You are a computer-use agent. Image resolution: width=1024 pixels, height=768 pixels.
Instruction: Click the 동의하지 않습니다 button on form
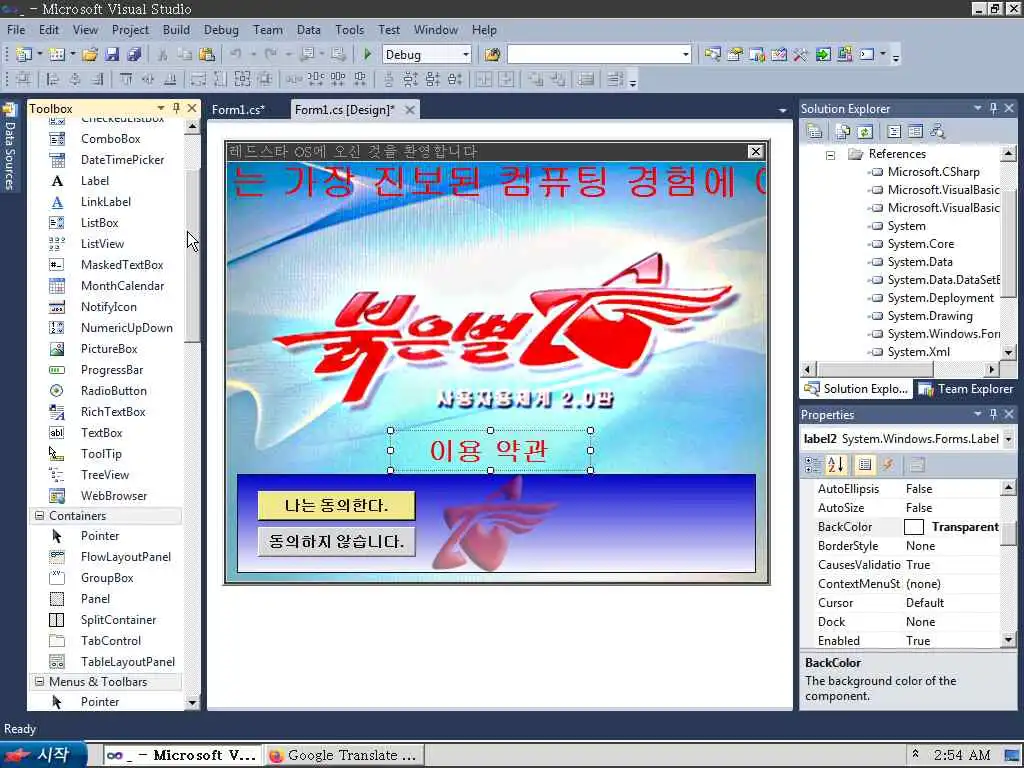[x=336, y=541]
